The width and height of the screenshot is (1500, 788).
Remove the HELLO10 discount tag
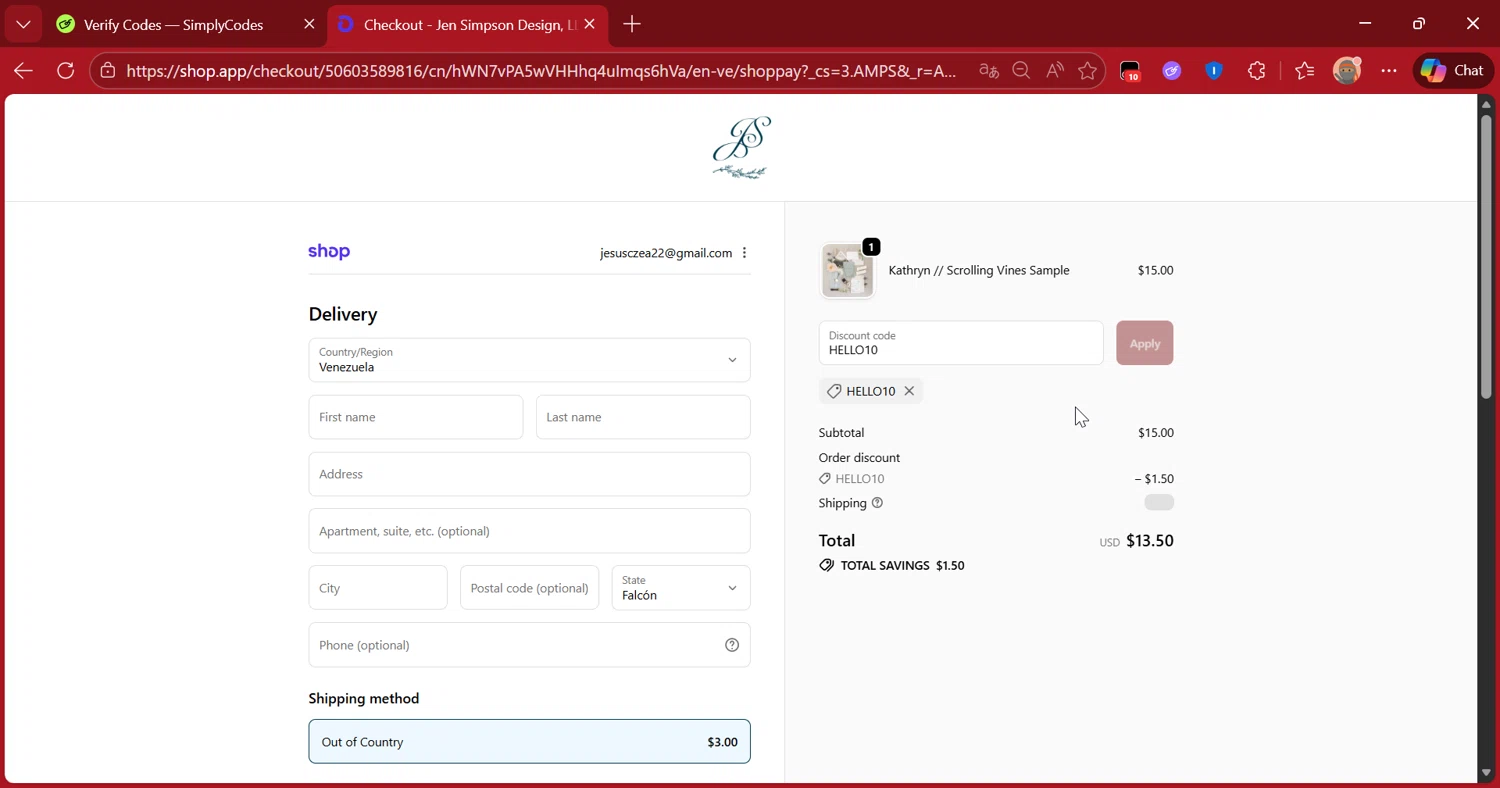click(909, 391)
